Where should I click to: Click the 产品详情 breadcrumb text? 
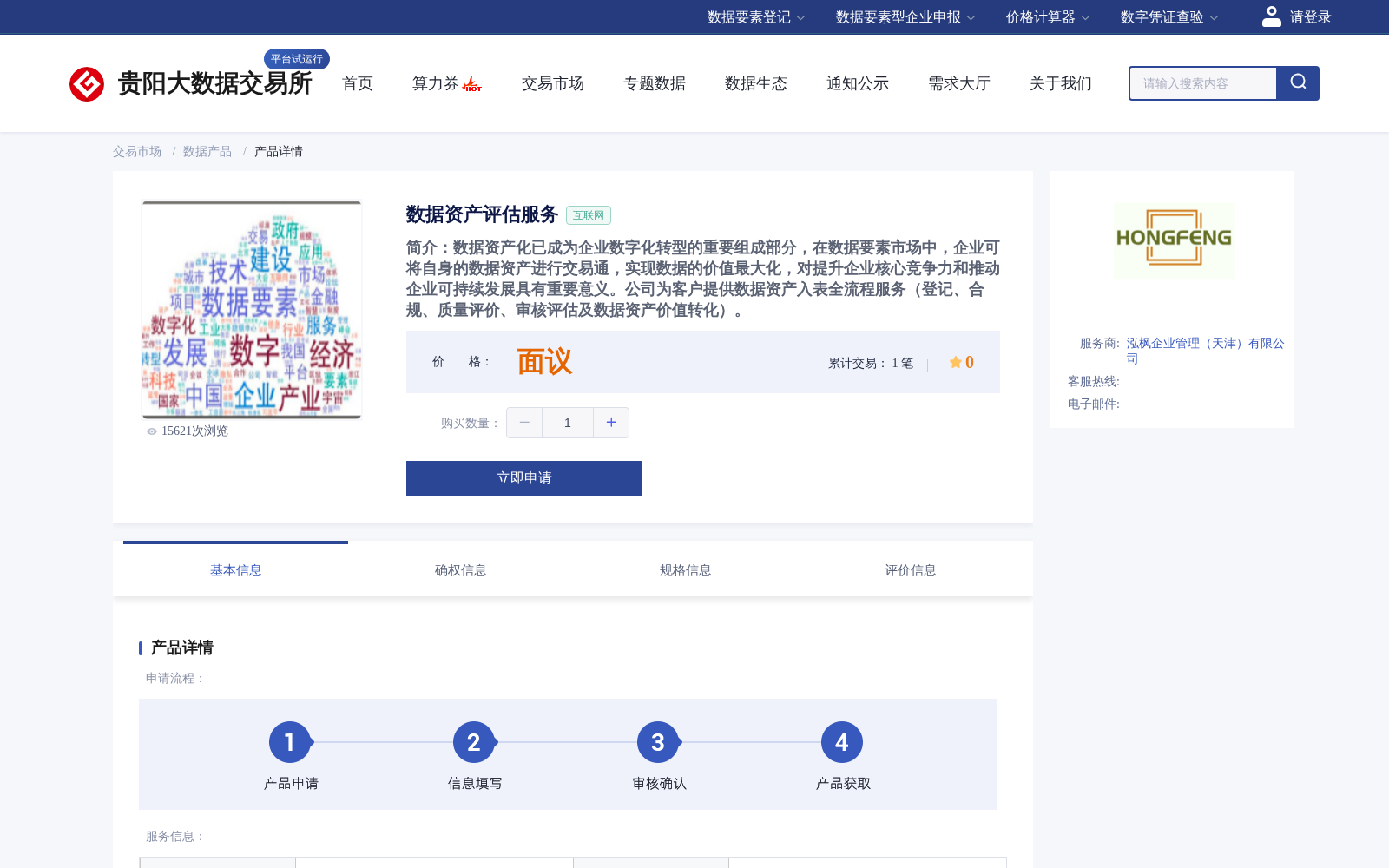coord(279,151)
